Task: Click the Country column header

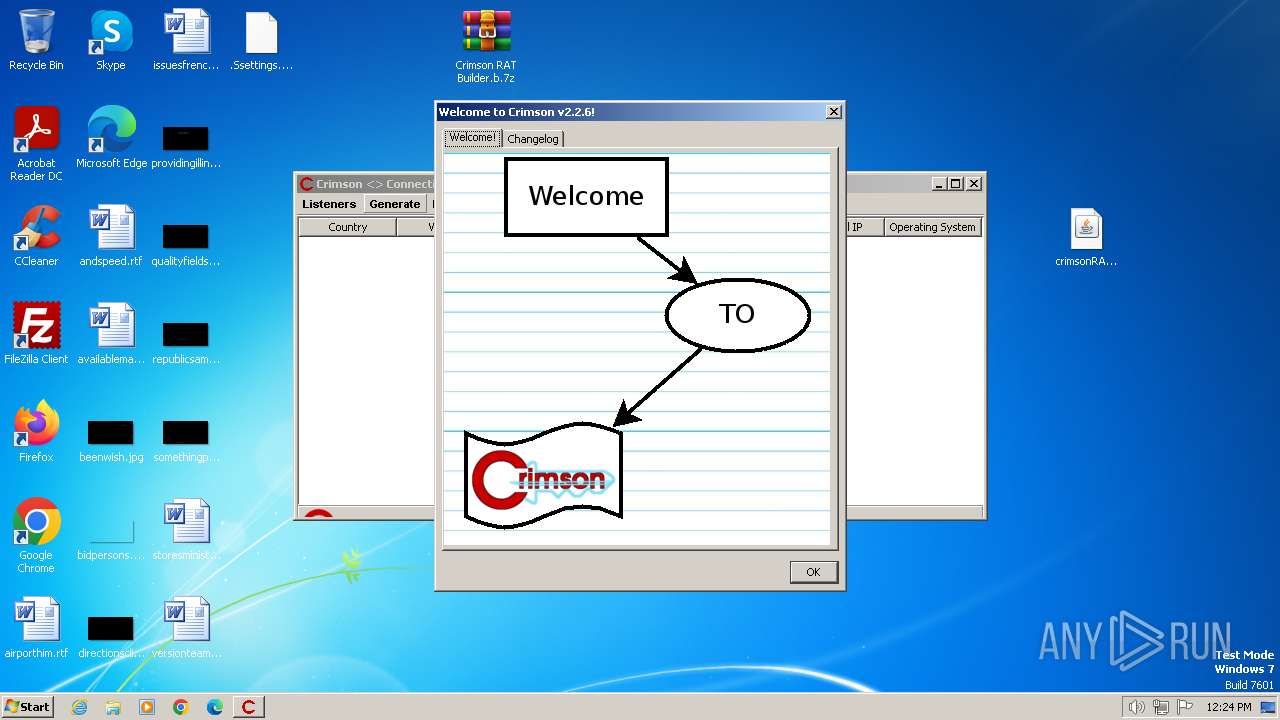Action: (347, 227)
